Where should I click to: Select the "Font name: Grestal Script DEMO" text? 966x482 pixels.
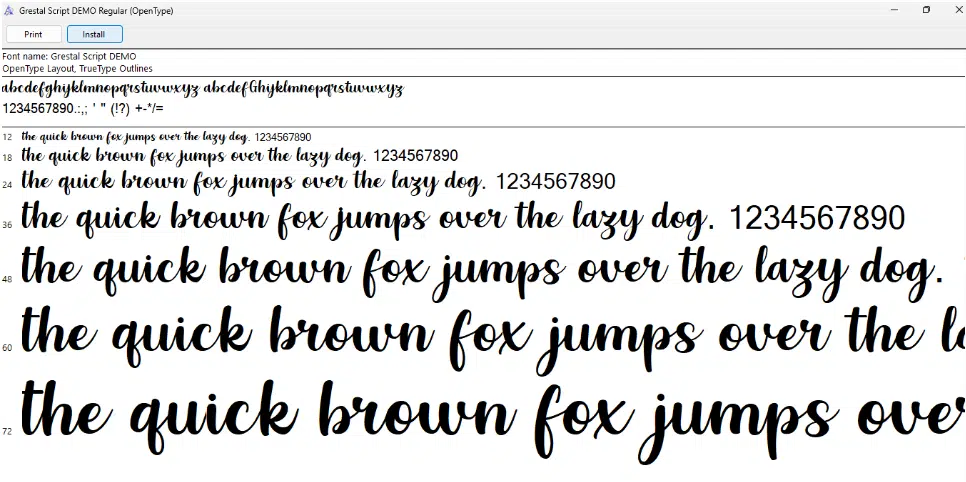click(x=70, y=57)
